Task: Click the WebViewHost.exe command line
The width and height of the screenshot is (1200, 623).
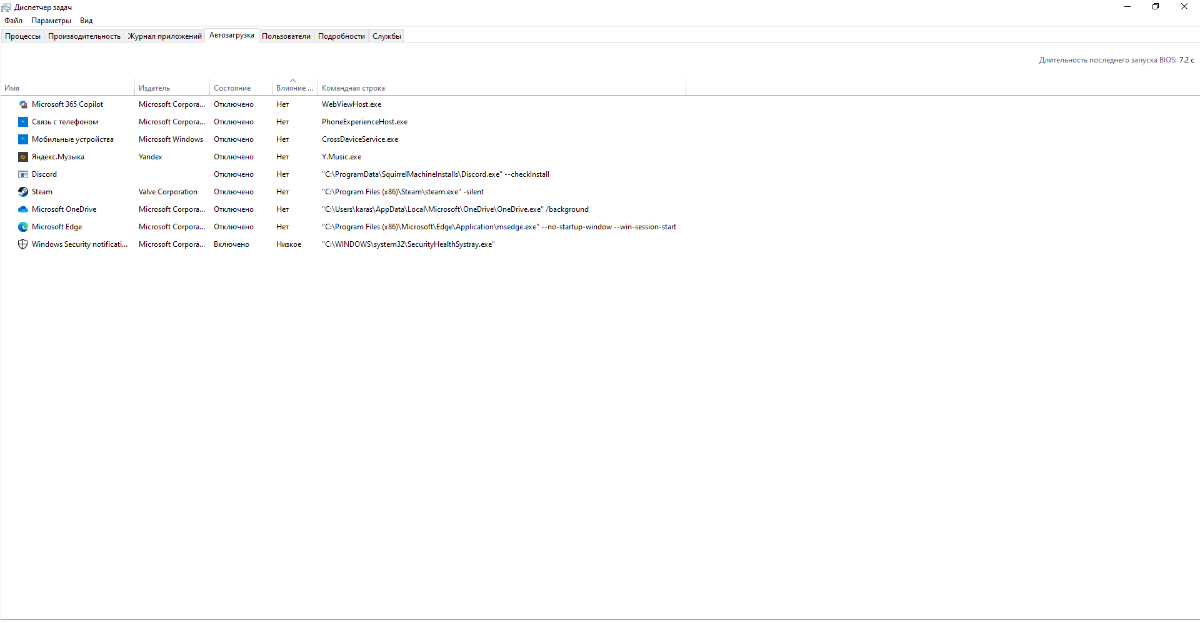Action: click(352, 104)
